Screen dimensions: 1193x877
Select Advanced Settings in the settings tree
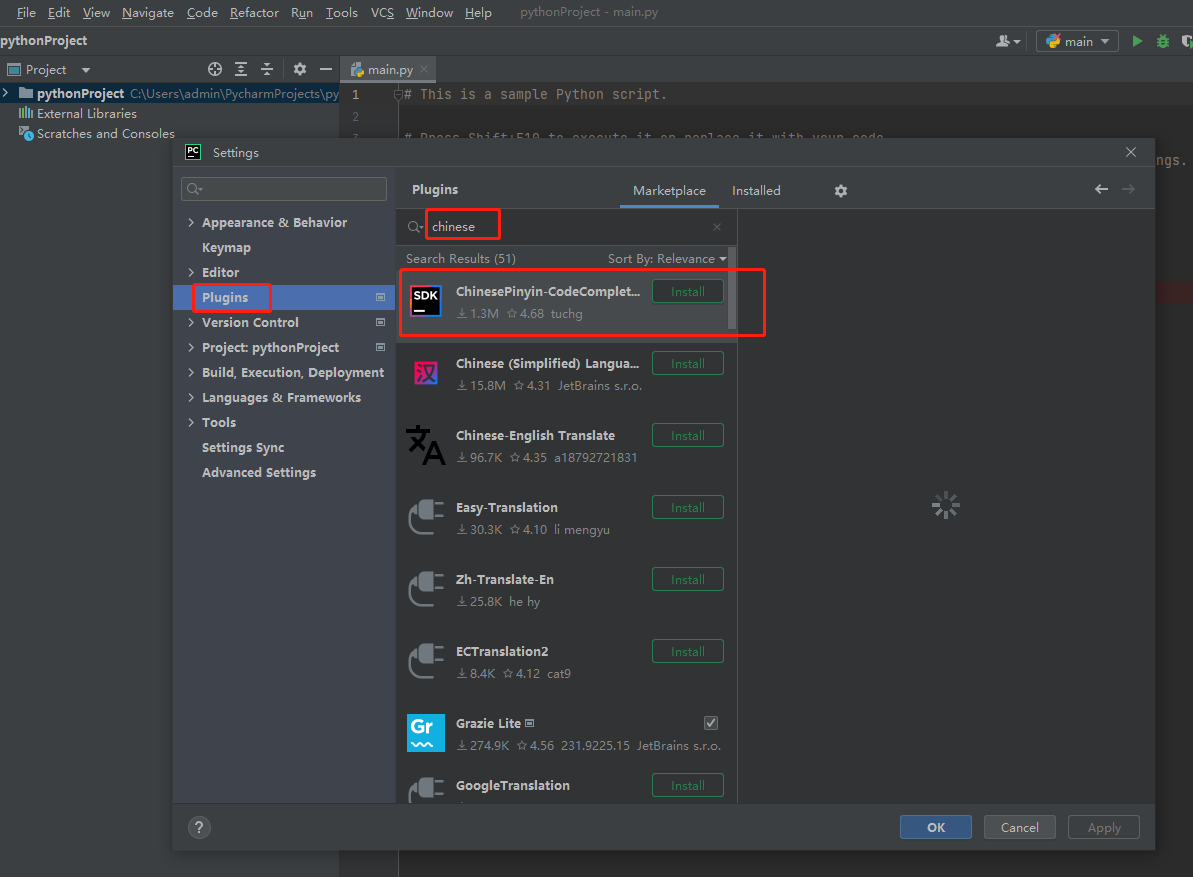(x=259, y=472)
